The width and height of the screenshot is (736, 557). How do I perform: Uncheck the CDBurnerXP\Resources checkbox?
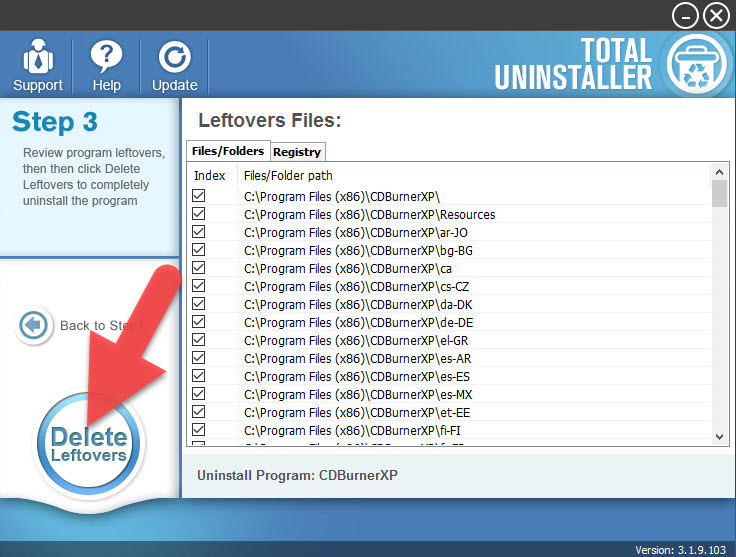click(199, 214)
